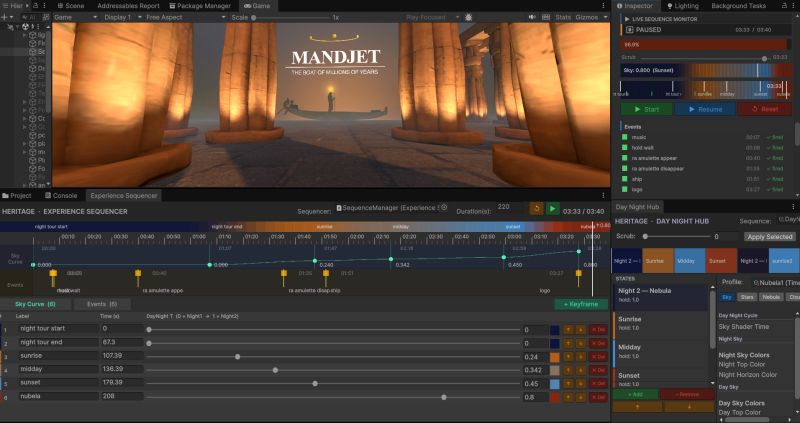Click the + Keyframe button
Image resolution: width=800 pixels, height=423 pixels.
coord(581,304)
